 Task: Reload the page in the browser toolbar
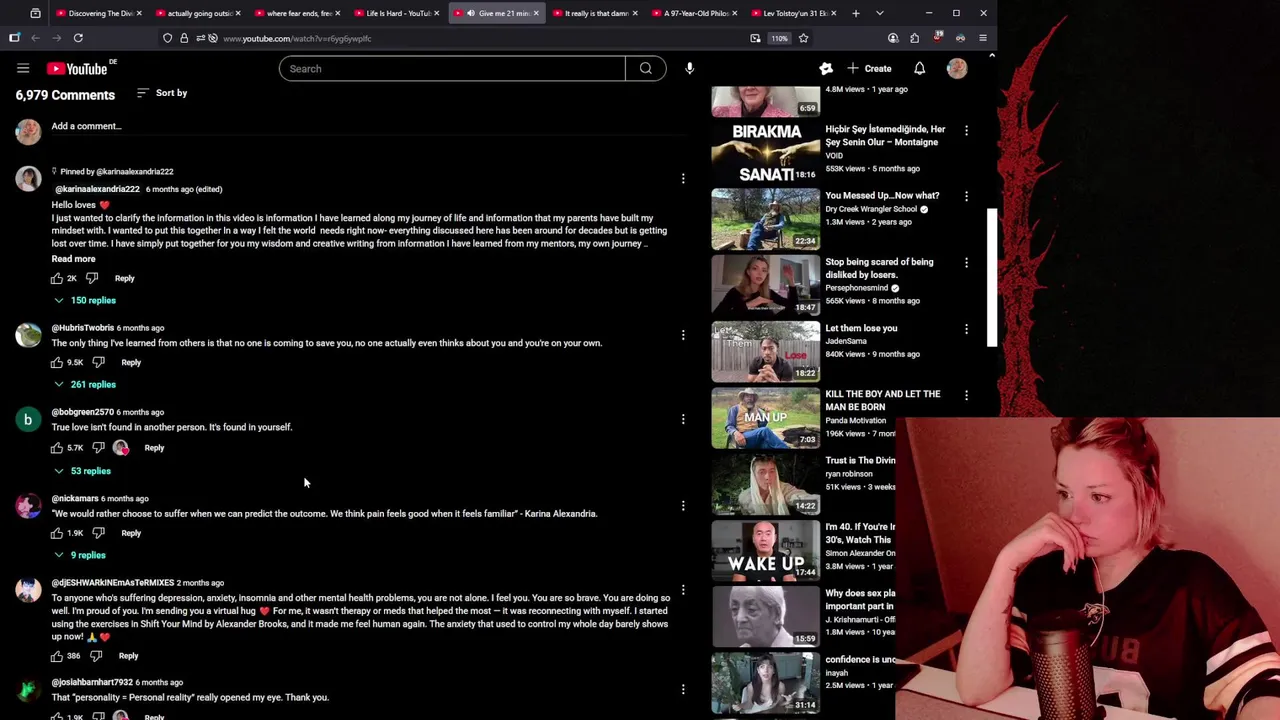(x=78, y=38)
